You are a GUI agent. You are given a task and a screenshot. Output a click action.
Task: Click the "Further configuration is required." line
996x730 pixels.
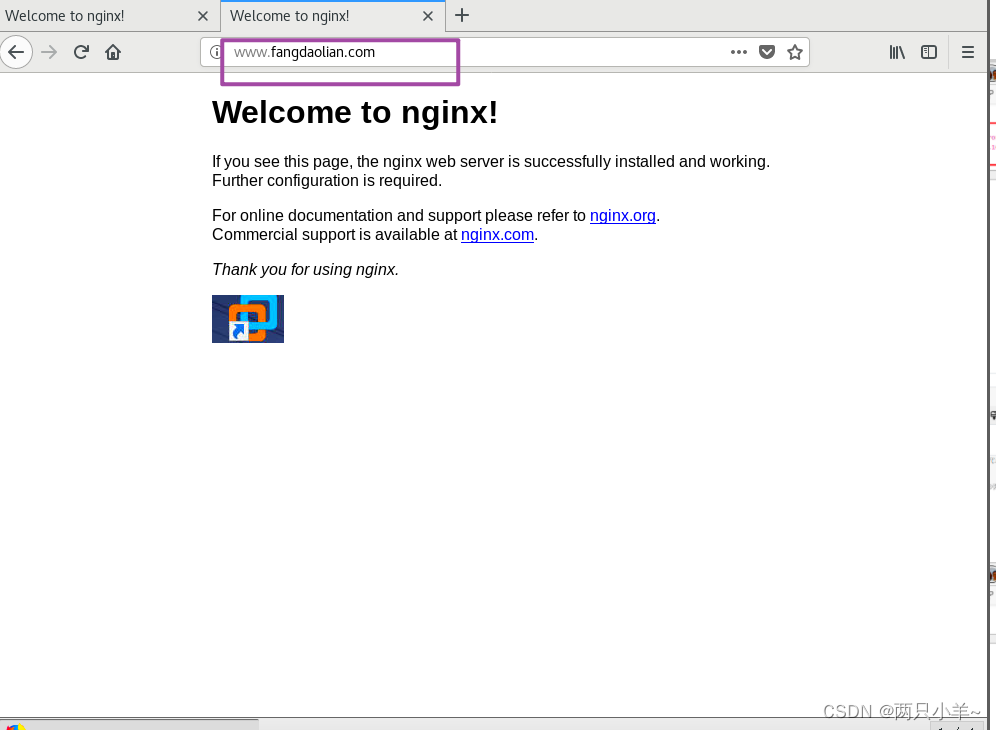tap(326, 180)
